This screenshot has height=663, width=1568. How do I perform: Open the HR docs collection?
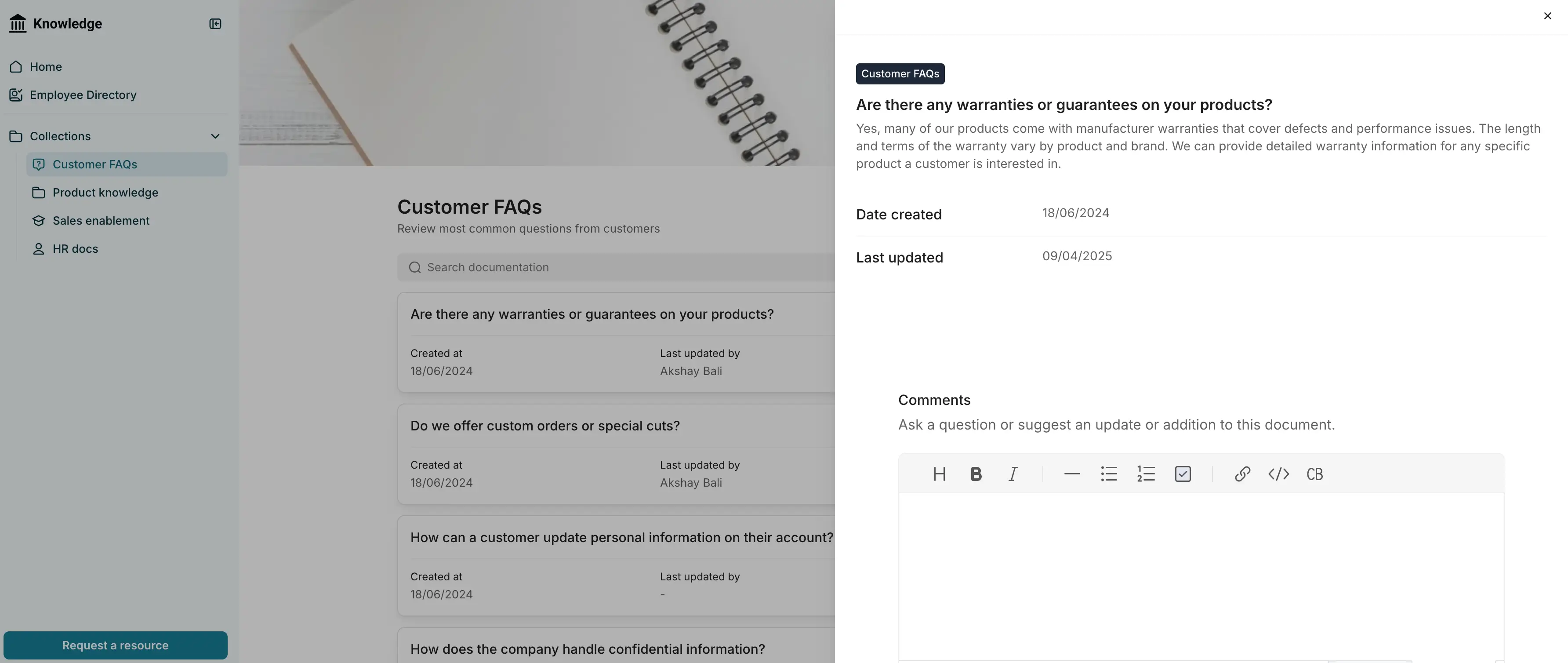click(x=75, y=248)
